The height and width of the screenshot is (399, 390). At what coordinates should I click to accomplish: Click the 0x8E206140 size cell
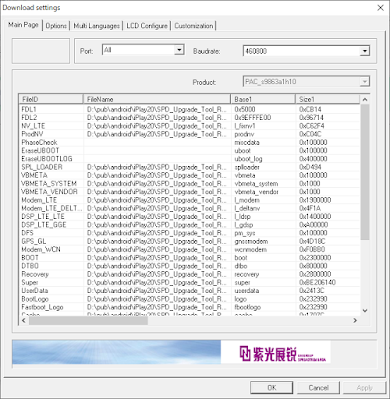click(317, 282)
